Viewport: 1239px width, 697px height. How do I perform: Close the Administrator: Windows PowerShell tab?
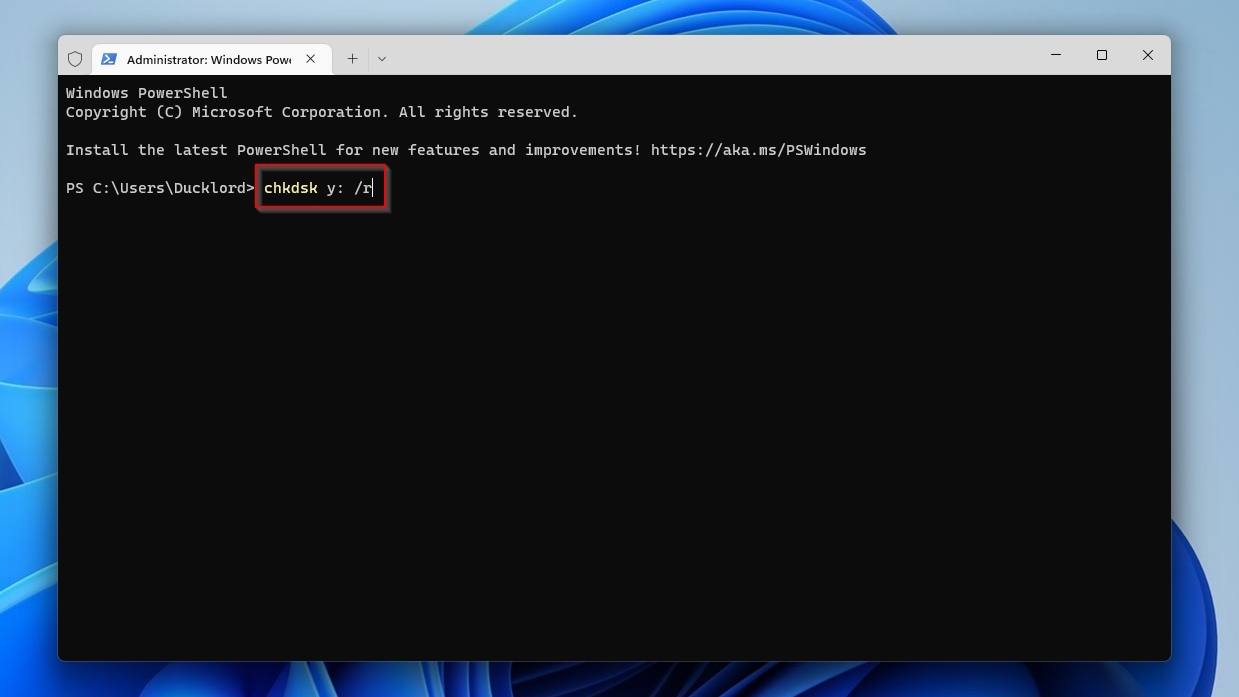pos(311,59)
